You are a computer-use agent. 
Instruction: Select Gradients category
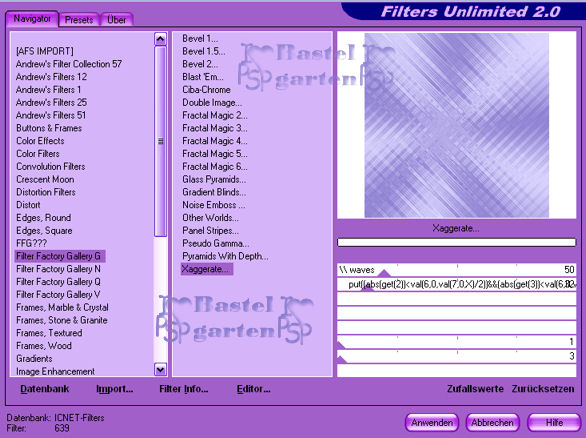[x=34, y=359]
